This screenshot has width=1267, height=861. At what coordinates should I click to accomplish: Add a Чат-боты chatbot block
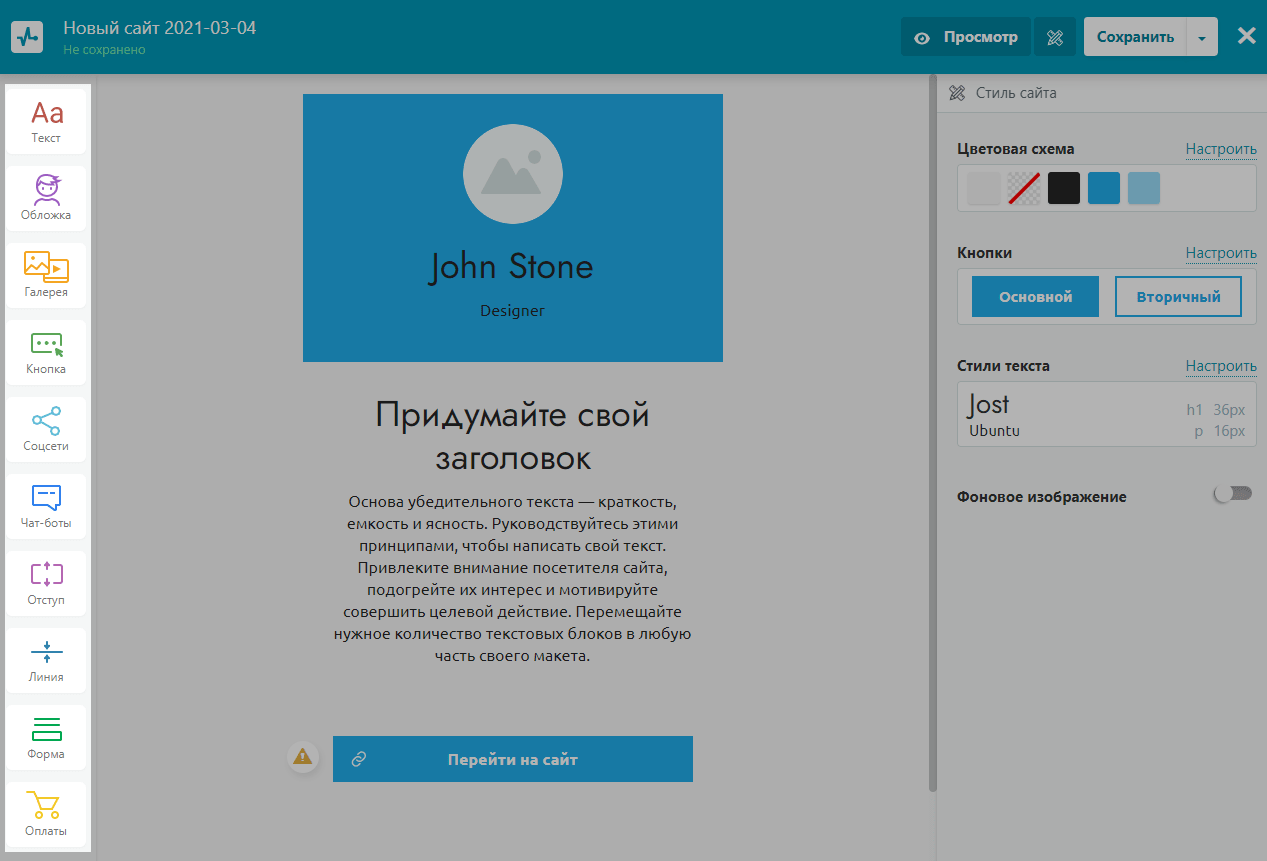pyautogui.click(x=46, y=506)
